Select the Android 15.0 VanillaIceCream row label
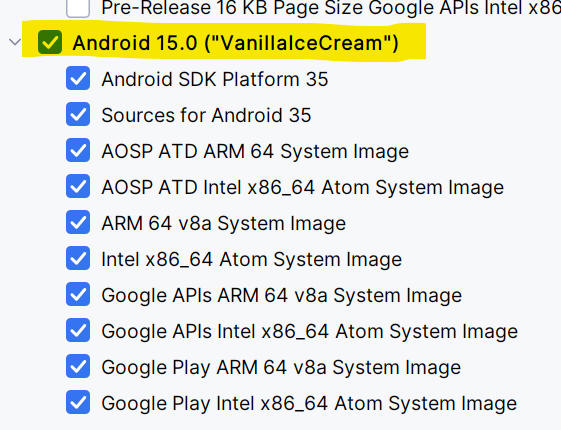 coord(235,43)
